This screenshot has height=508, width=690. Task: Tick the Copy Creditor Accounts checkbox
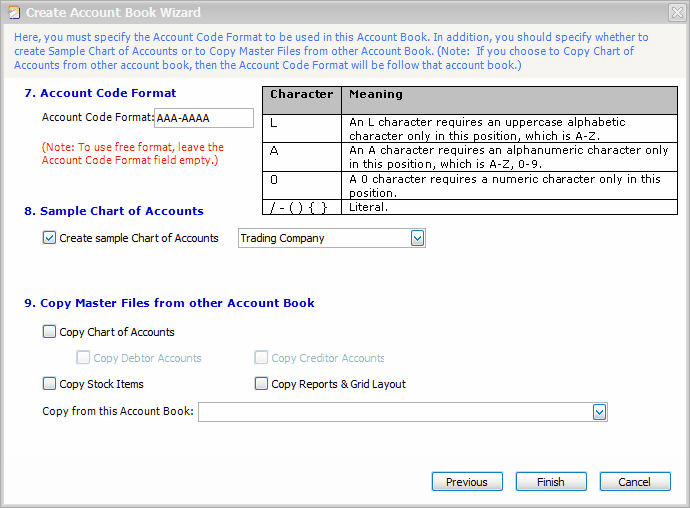coord(262,358)
